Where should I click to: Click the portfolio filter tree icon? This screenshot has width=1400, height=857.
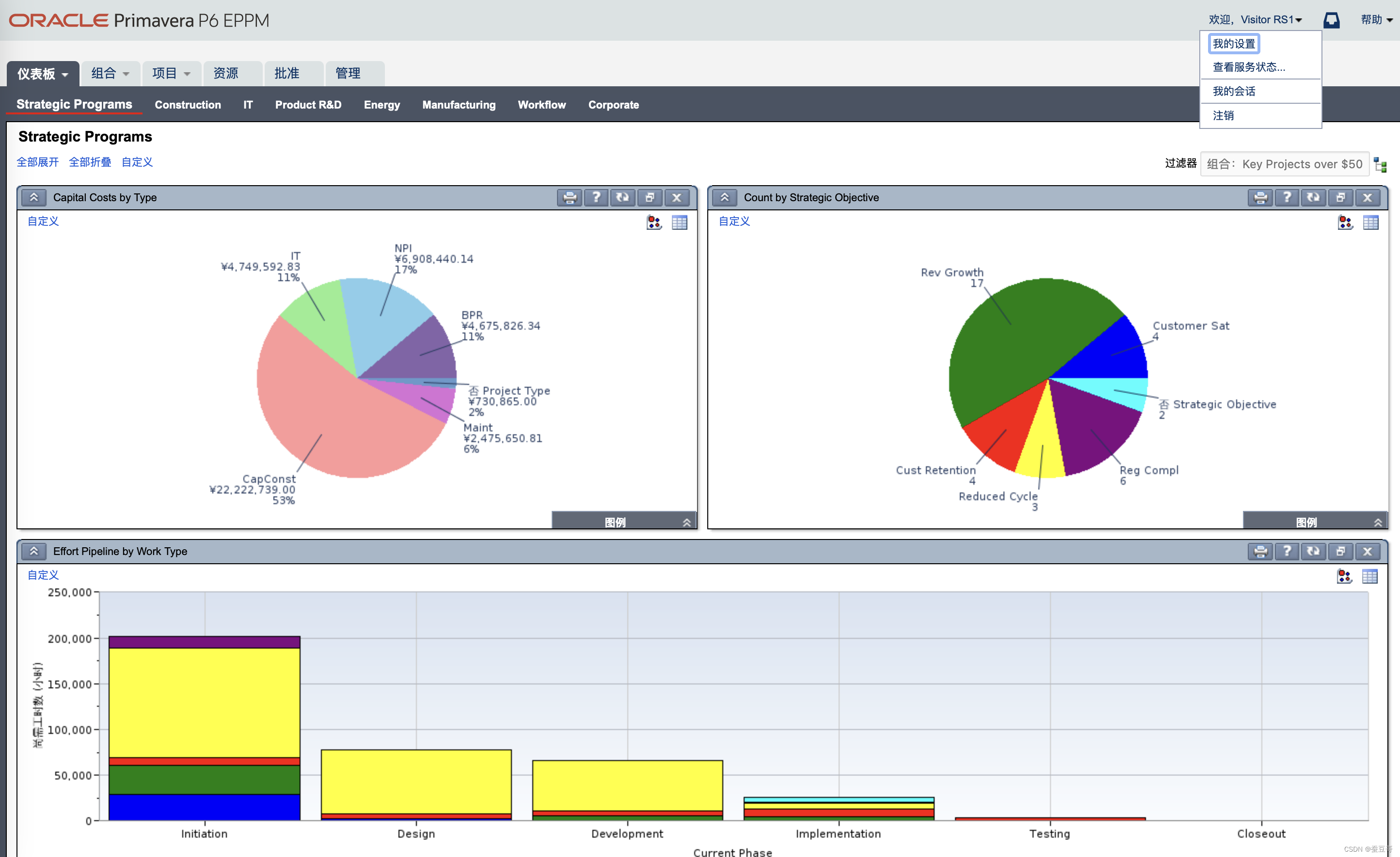tap(1380, 165)
